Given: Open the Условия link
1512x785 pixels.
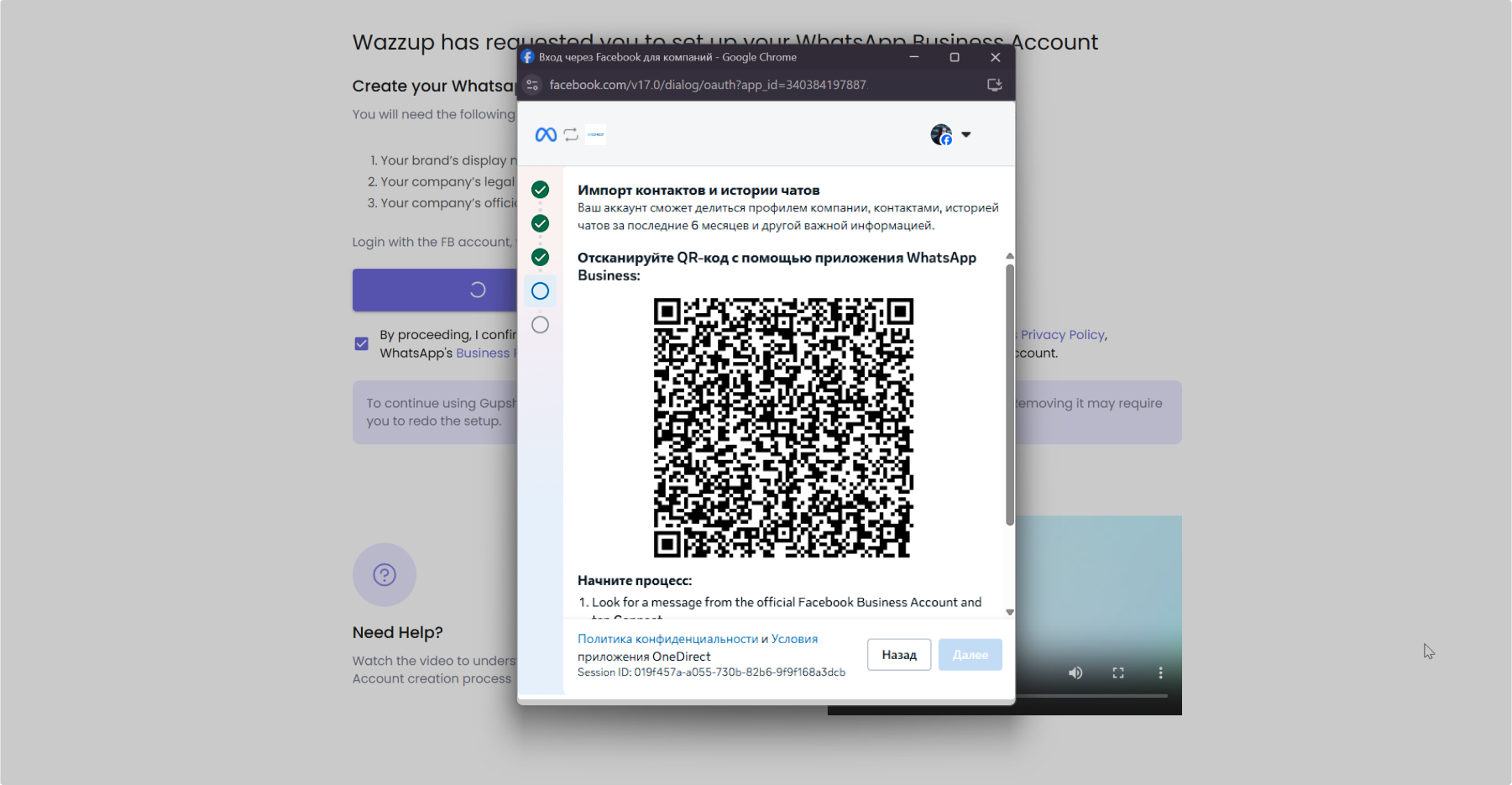Looking at the screenshot, I should (794, 639).
